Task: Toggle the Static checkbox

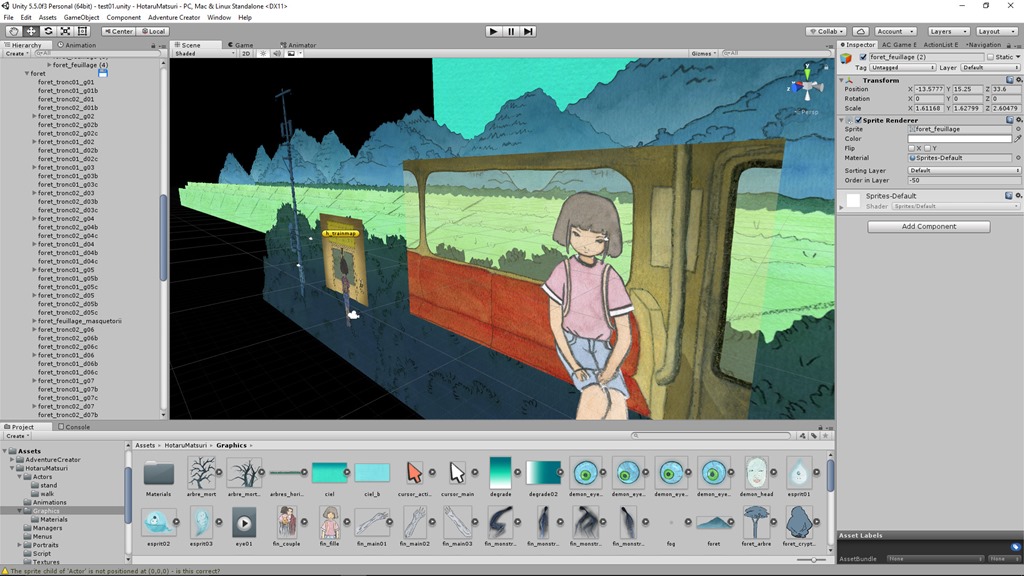Action: [990, 57]
